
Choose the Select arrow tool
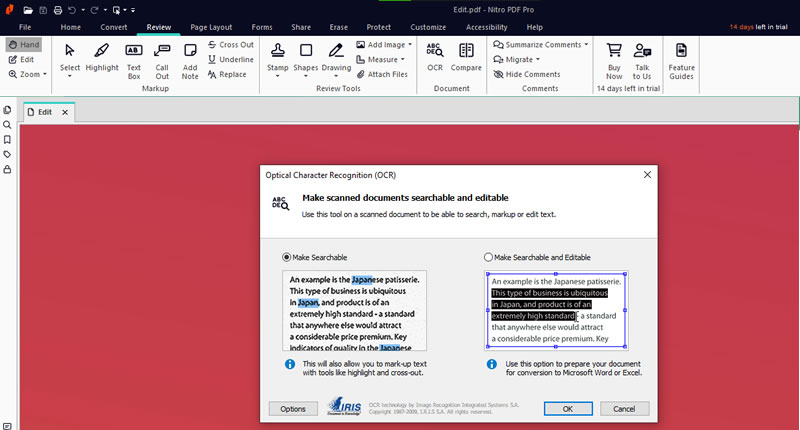69,56
